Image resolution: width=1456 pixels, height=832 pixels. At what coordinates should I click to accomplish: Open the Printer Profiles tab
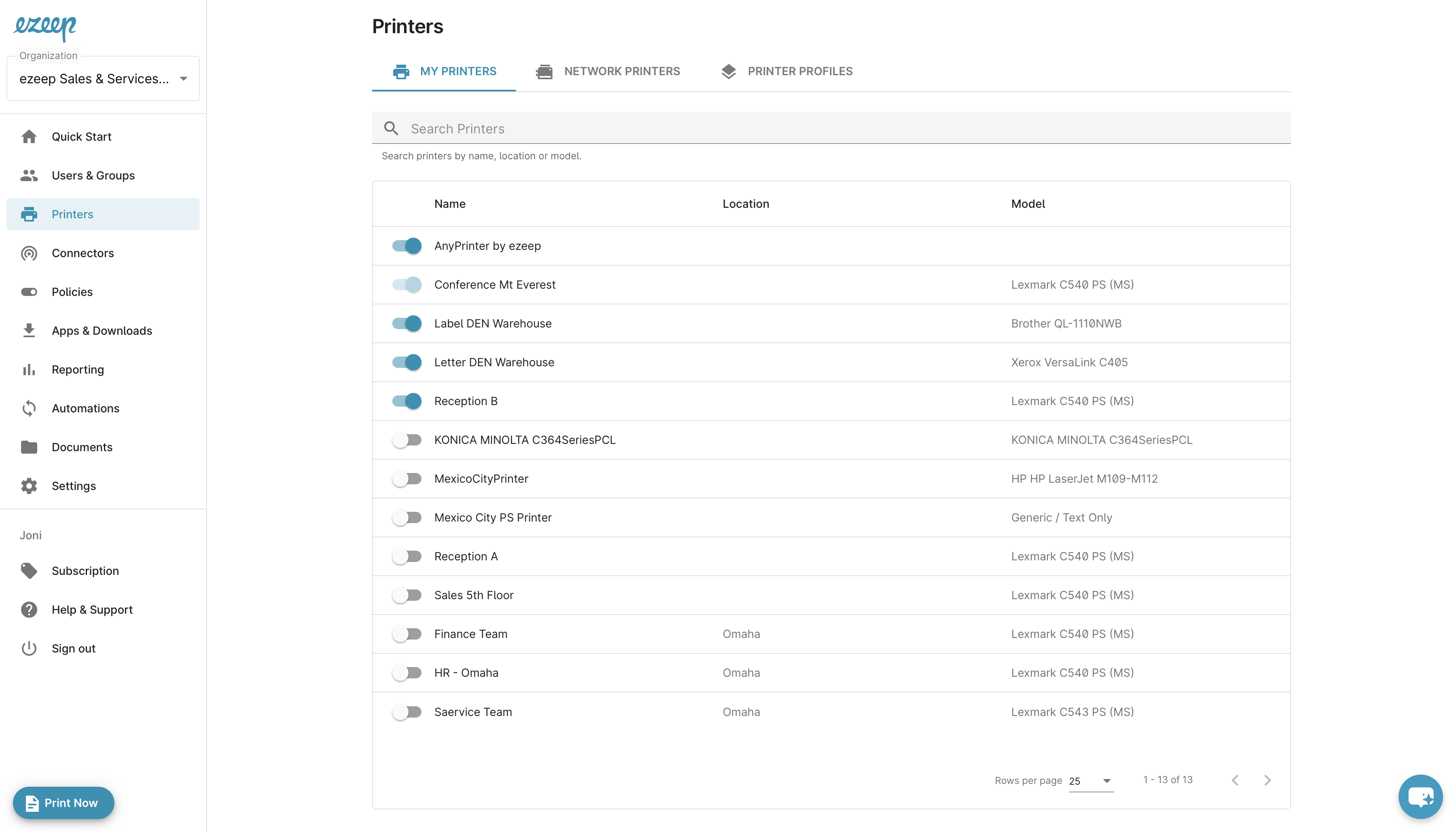tap(787, 72)
